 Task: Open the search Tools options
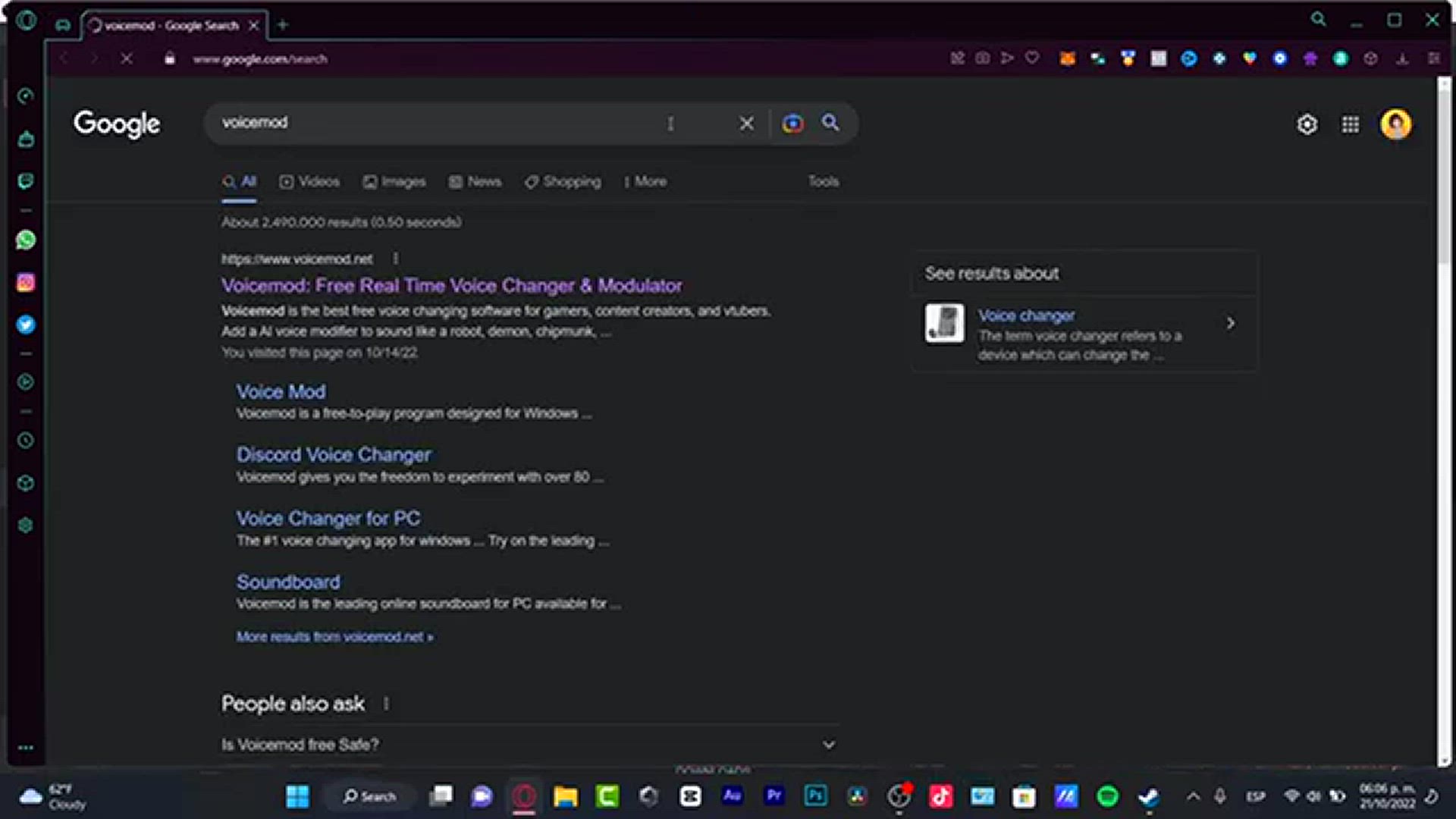824,181
